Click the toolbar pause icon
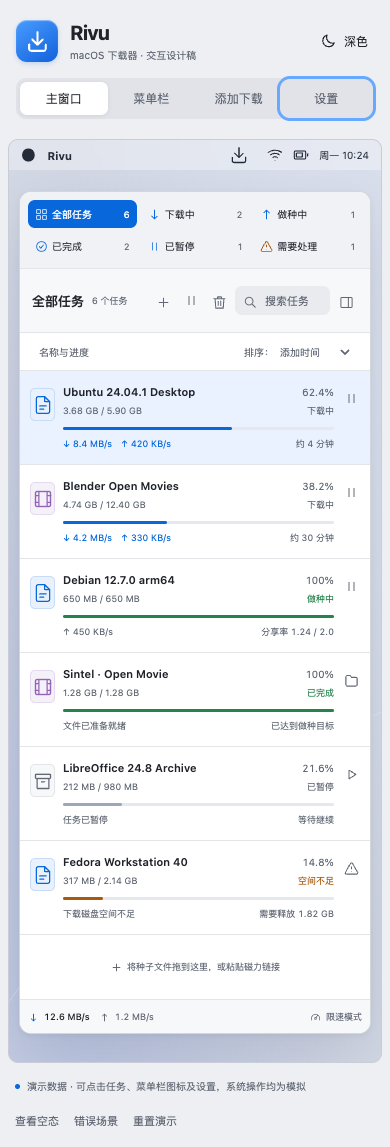The width and height of the screenshot is (390, 1147). tap(191, 301)
